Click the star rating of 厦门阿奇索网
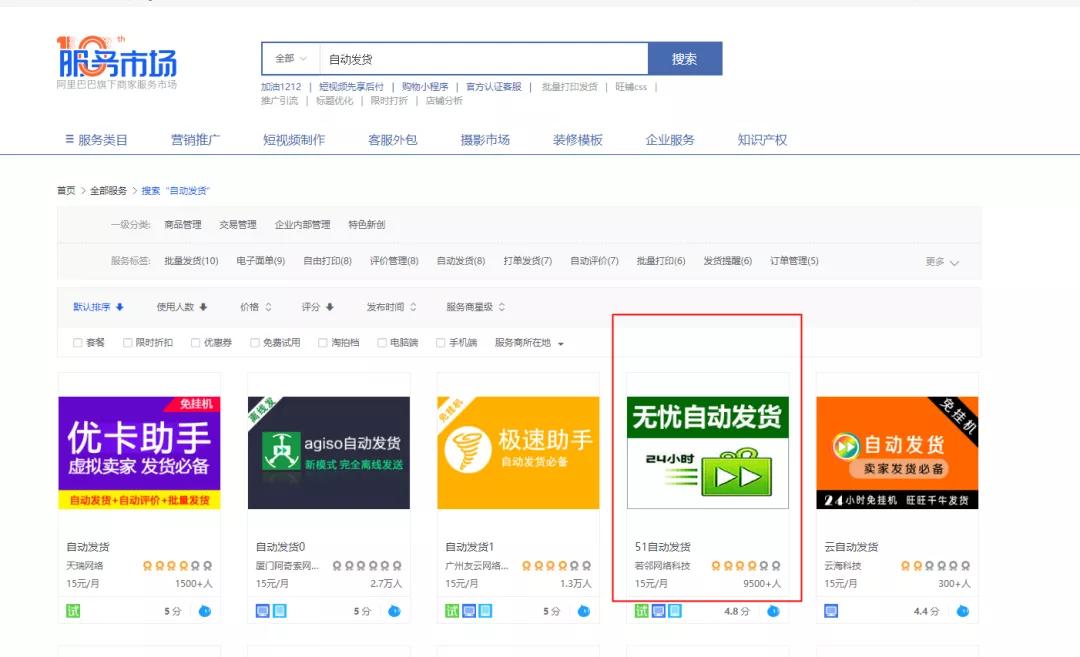The height and width of the screenshot is (657, 1080). [366, 566]
